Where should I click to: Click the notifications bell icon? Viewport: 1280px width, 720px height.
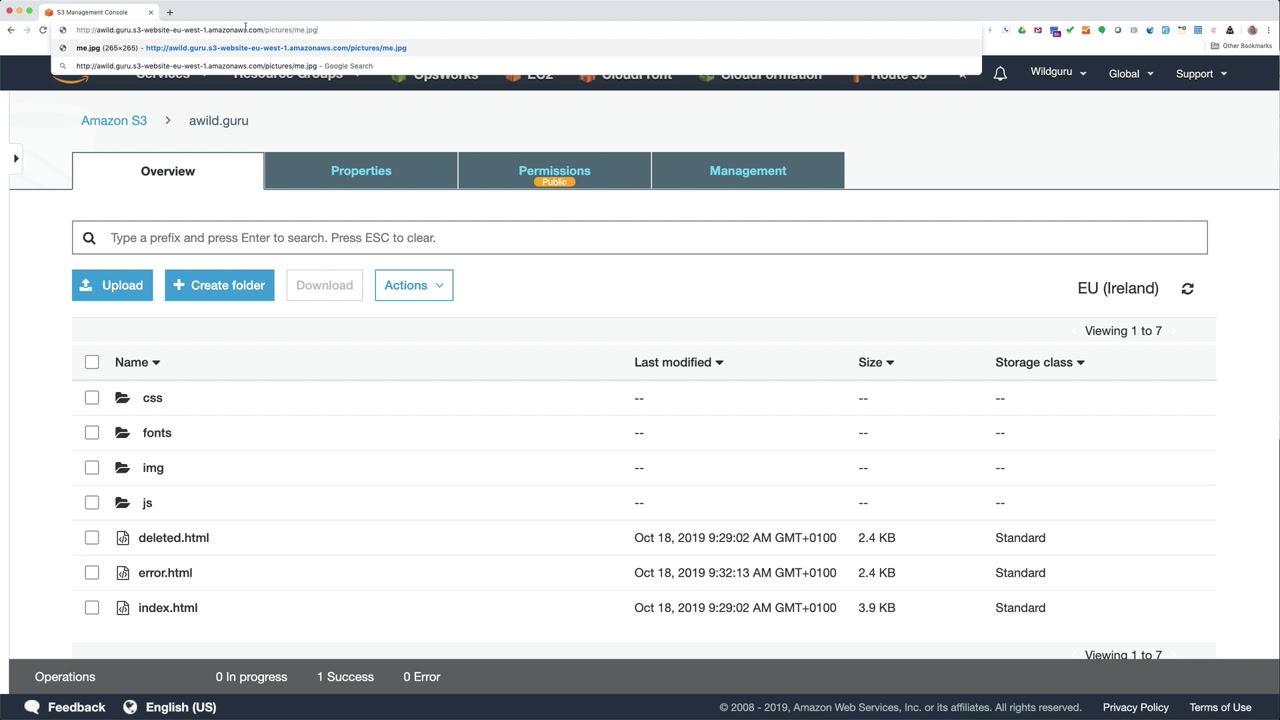coord(1000,74)
